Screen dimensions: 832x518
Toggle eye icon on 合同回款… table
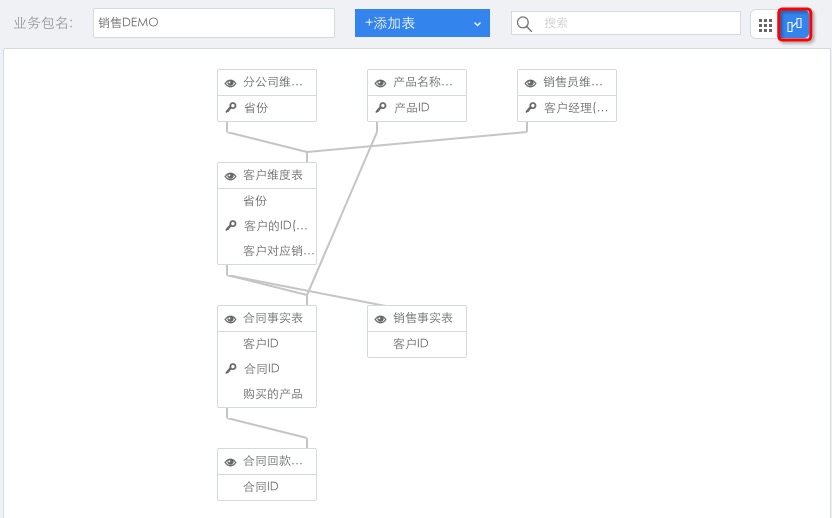[230, 462]
